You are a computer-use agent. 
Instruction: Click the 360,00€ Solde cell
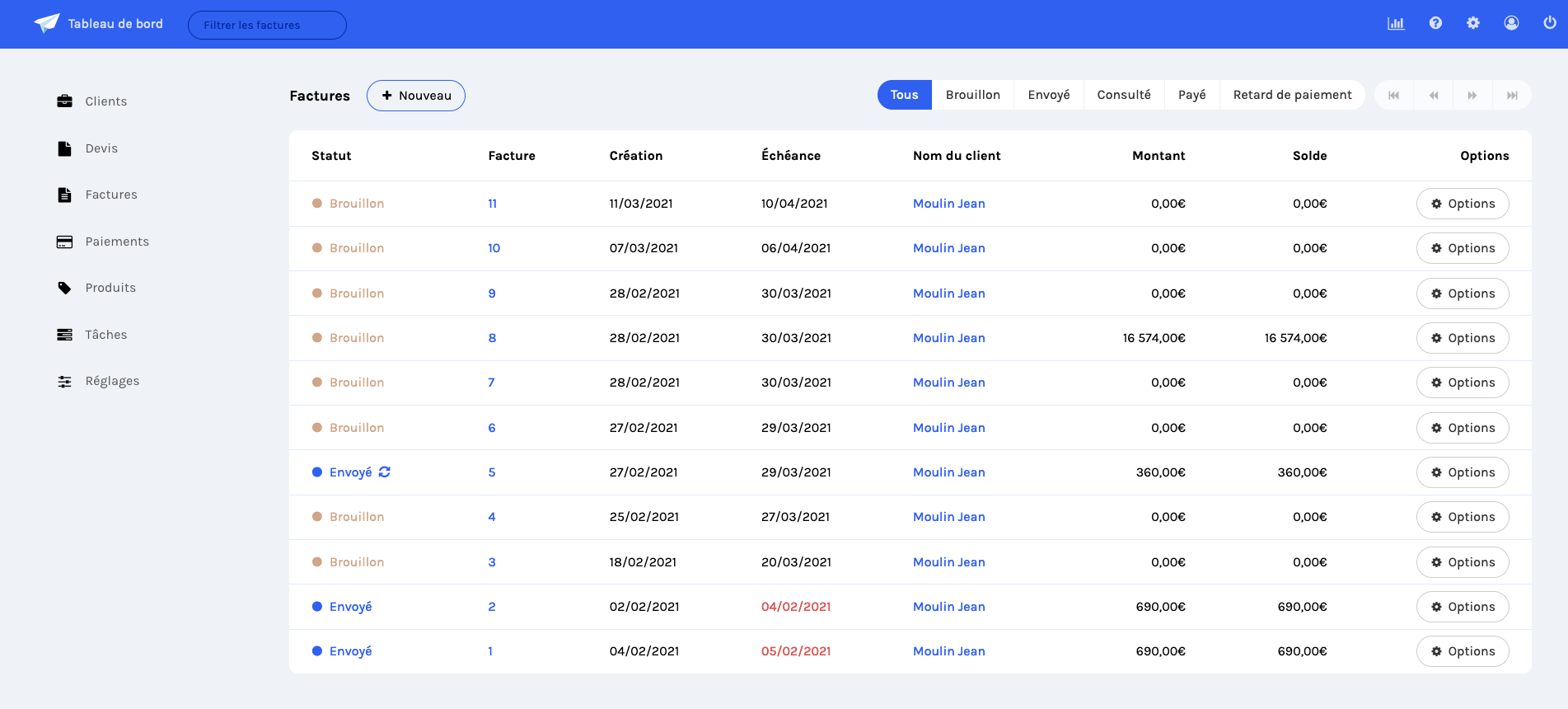coord(1302,472)
